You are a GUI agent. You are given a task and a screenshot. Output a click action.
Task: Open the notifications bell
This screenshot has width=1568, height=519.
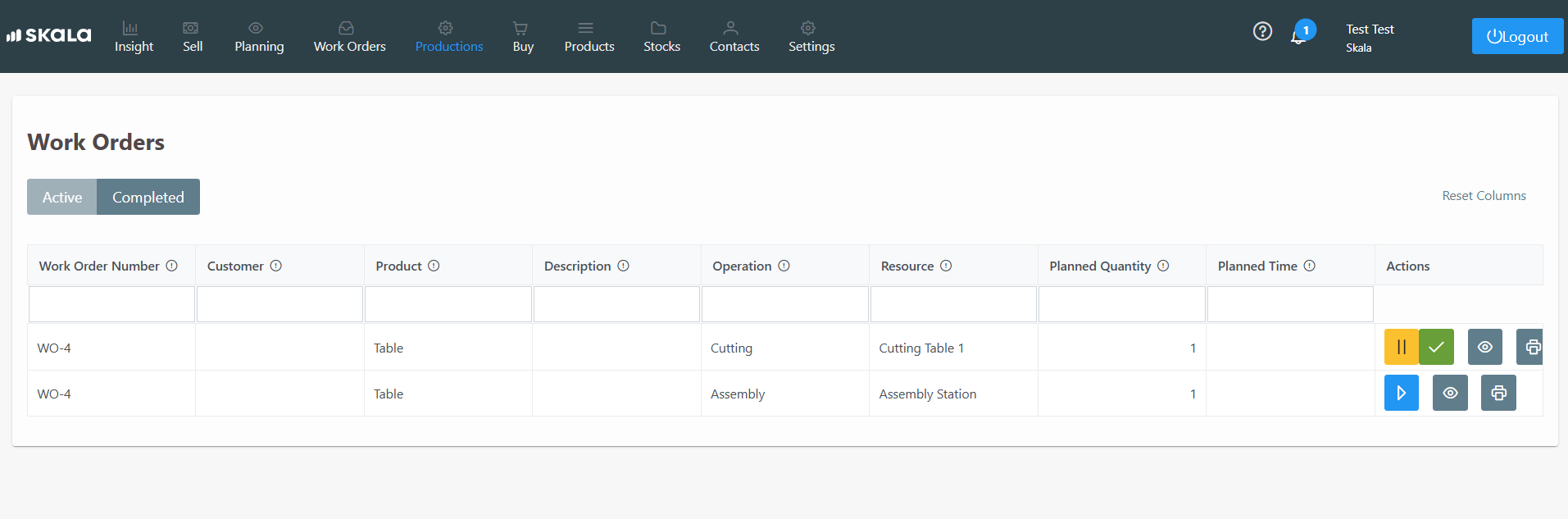(1298, 34)
